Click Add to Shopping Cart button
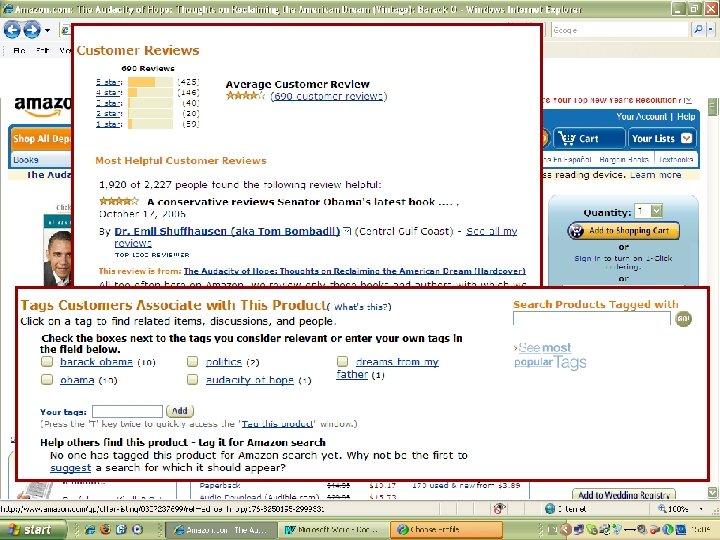720x540 pixels. click(x=624, y=231)
